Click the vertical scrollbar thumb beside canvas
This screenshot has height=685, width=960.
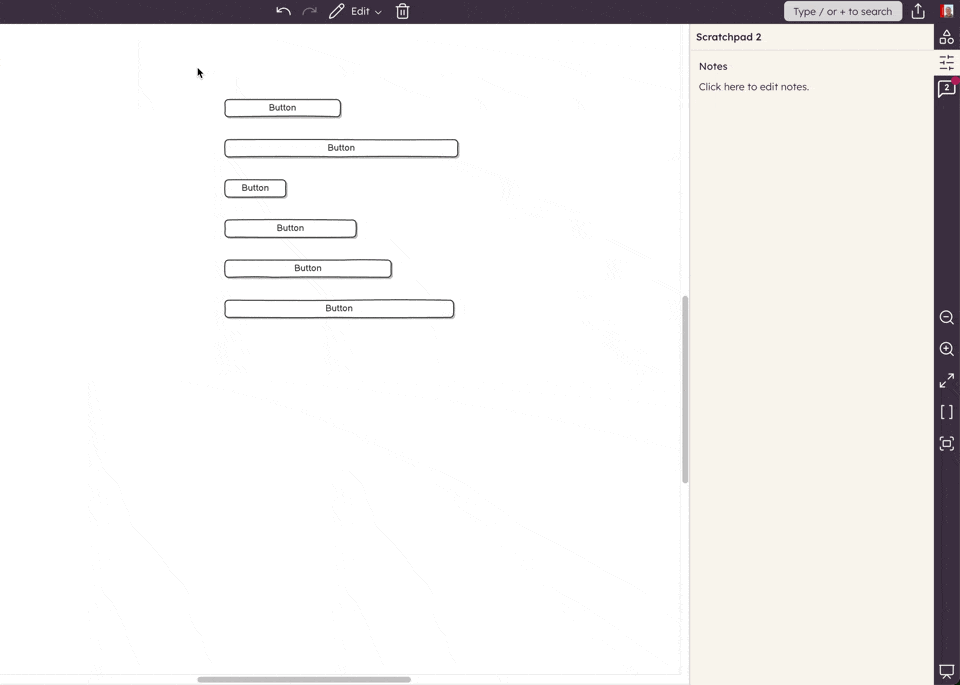tap(685, 389)
